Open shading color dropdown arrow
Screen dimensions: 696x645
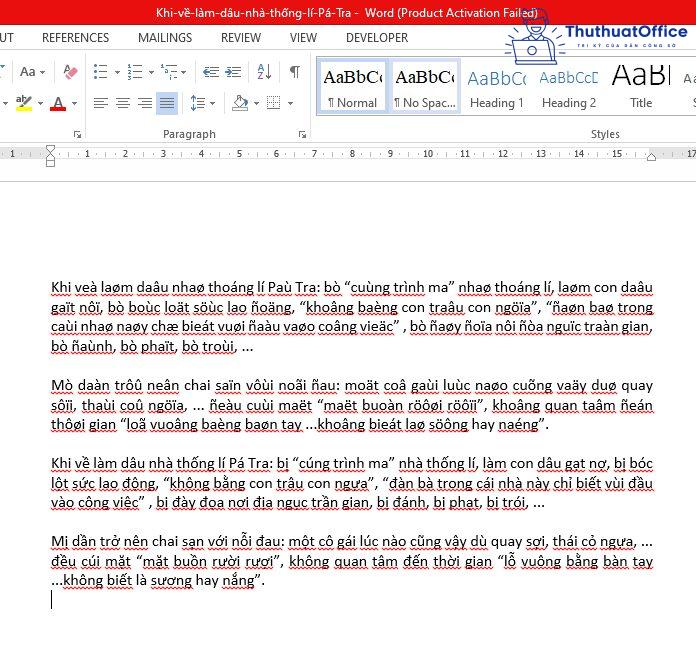pos(257,104)
